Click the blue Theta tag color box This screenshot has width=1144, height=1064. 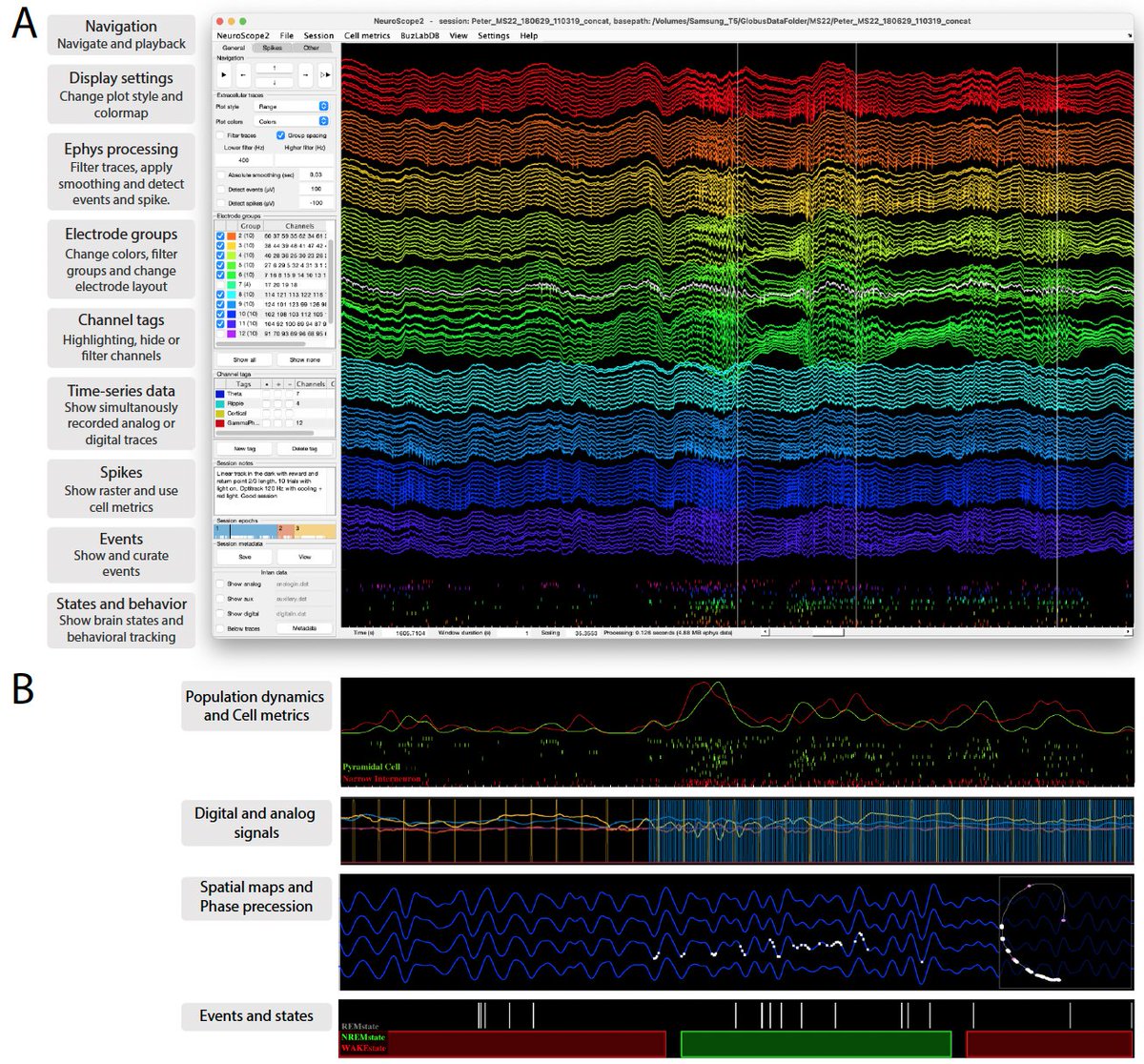click(220, 394)
